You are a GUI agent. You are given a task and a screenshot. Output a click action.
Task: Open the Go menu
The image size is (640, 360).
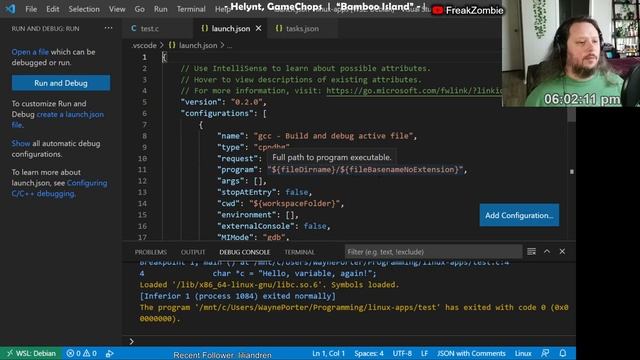pyautogui.click(x=140, y=9)
